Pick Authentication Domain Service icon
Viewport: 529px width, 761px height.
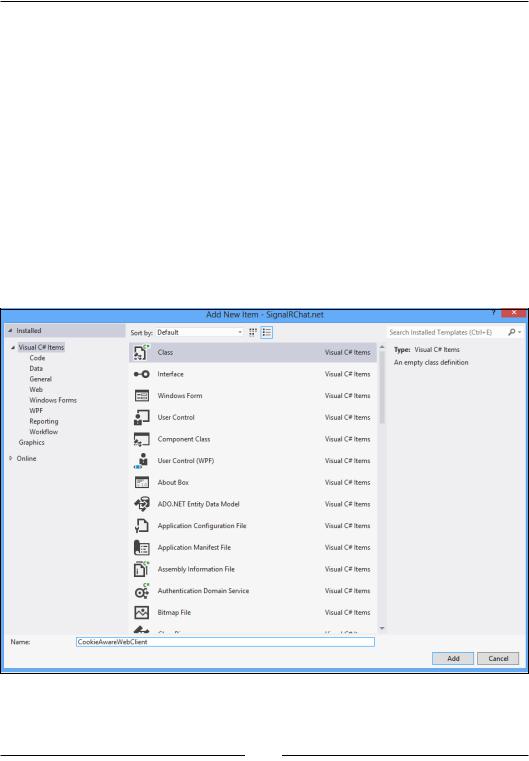point(141,591)
